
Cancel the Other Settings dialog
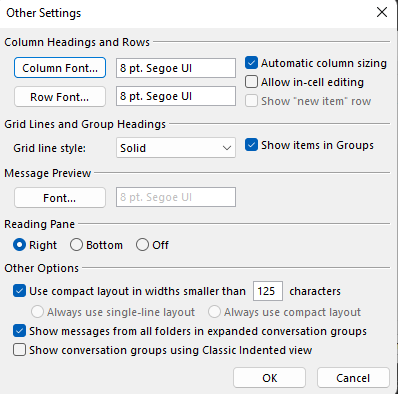pyautogui.click(x=353, y=378)
